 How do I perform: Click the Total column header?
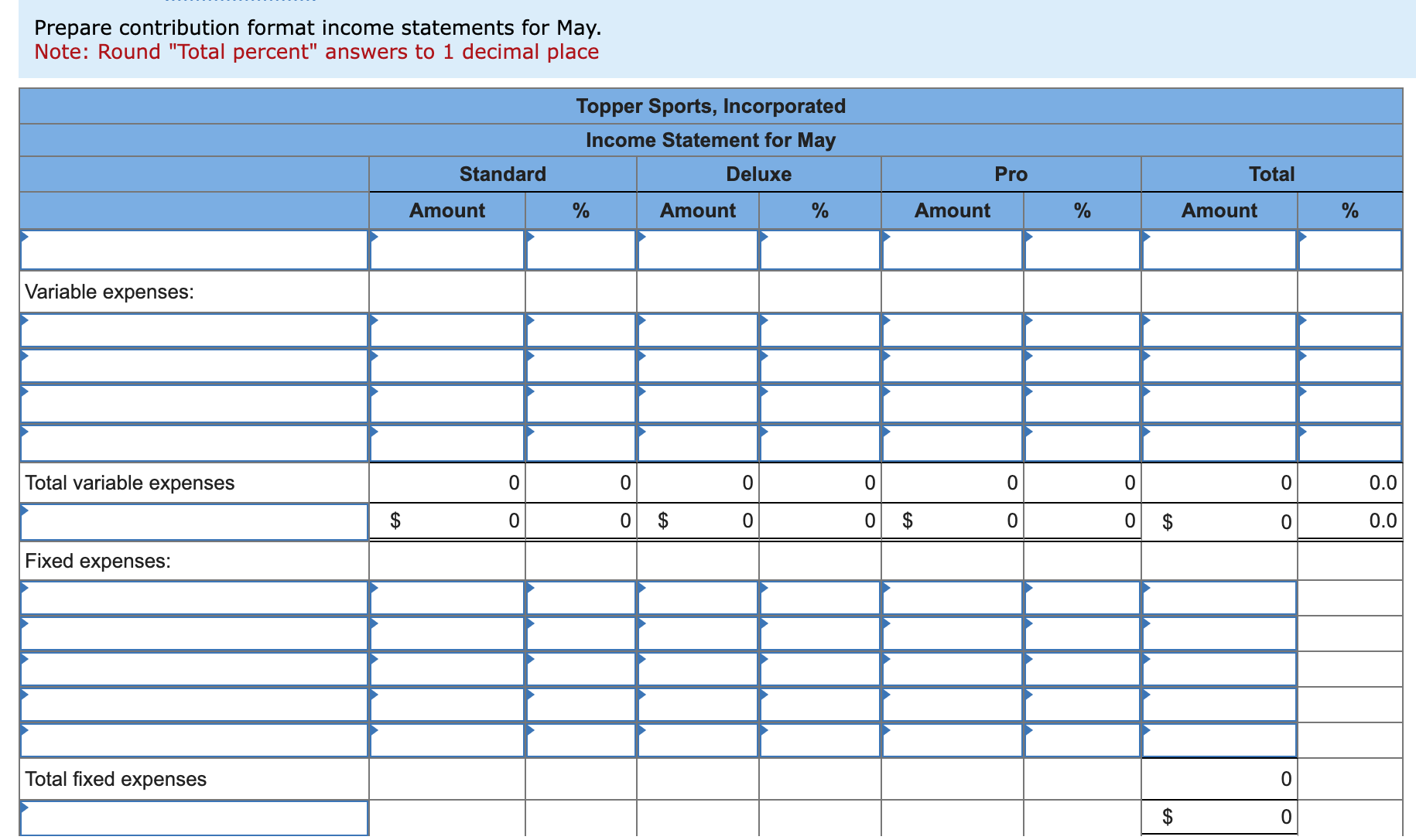(x=1272, y=174)
